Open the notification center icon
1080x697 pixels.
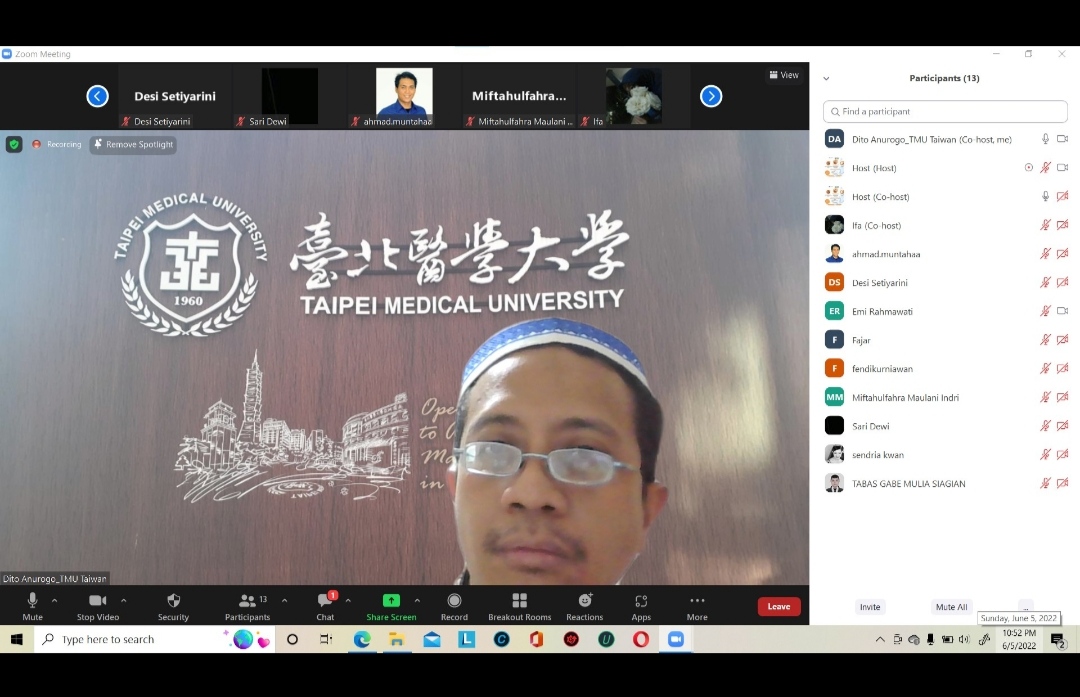(x=1059, y=641)
